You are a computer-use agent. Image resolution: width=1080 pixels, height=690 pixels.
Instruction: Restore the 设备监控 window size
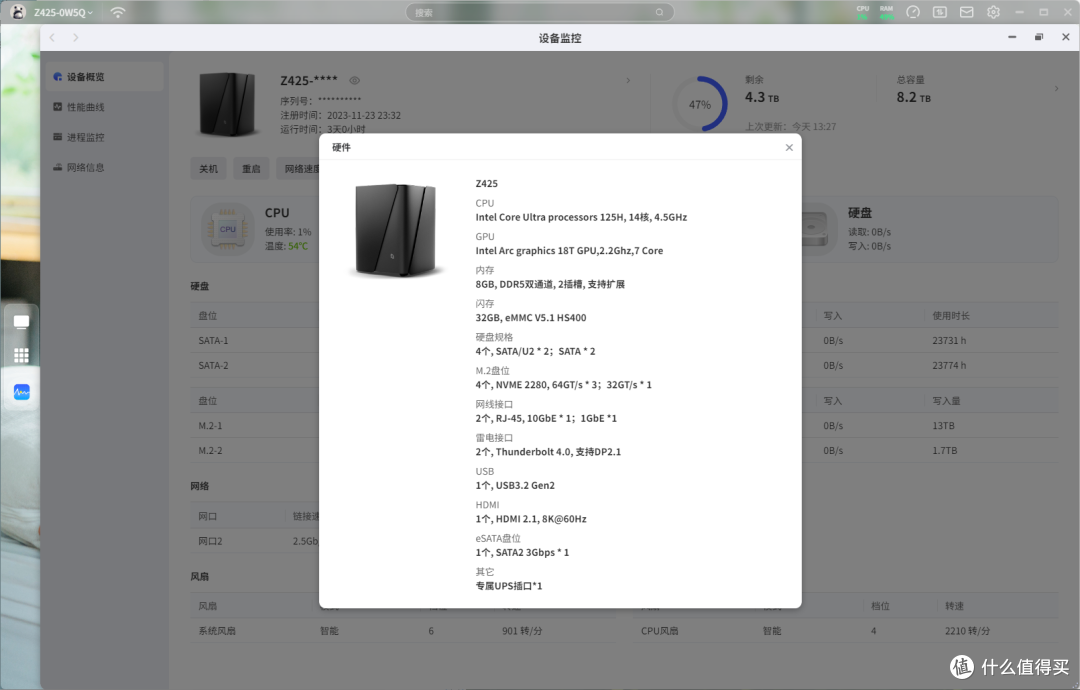[1039, 37]
